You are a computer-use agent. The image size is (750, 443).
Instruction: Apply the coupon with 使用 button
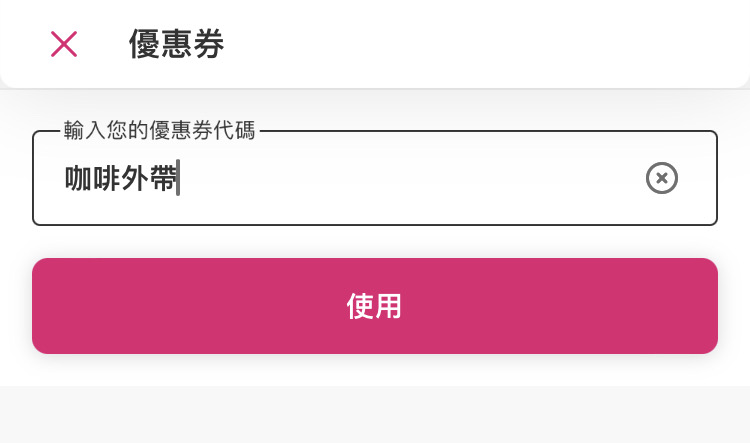pyautogui.click(x=375, y=306)
